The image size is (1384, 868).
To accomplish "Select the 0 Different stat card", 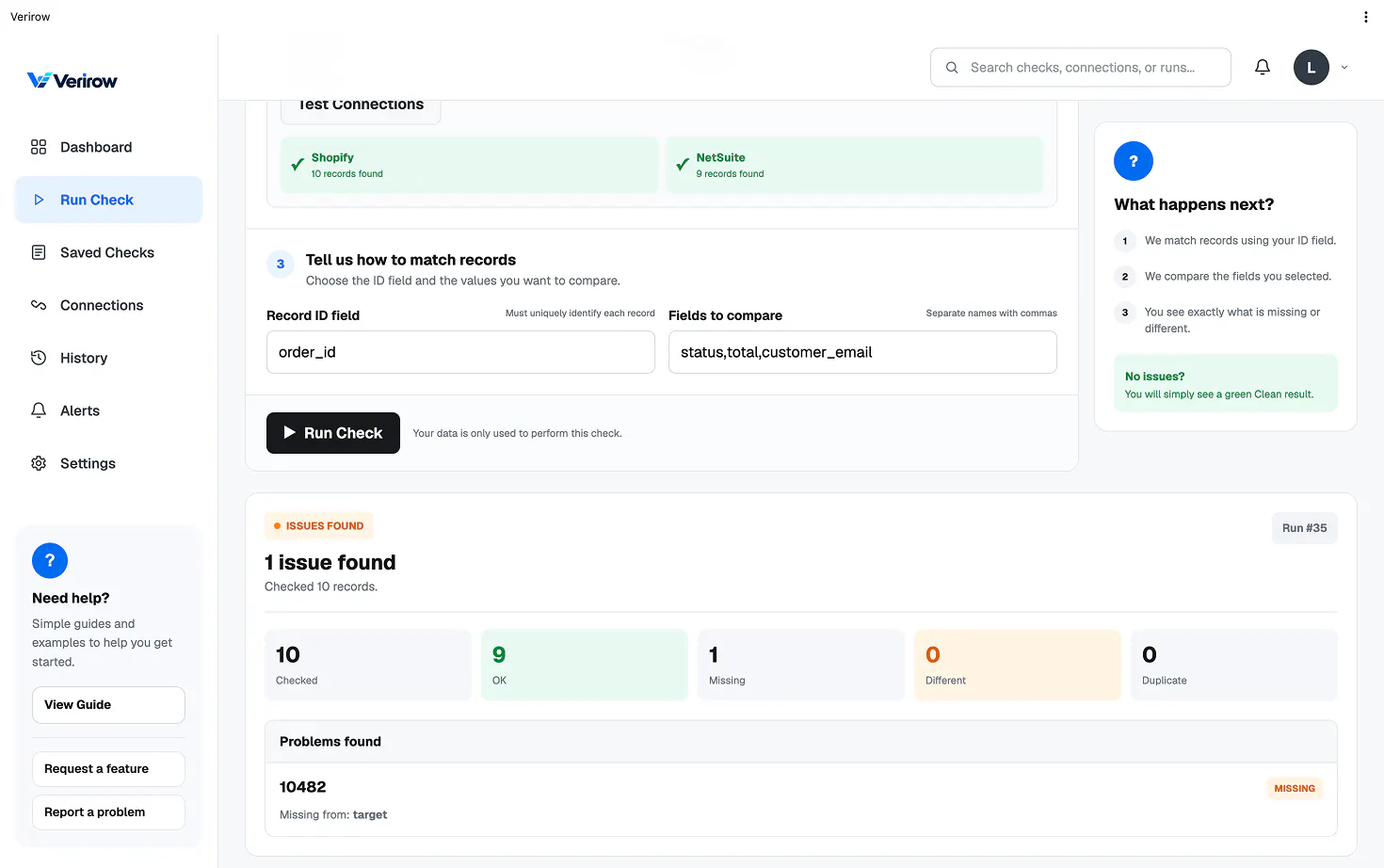I will [x=1018, y=665].
